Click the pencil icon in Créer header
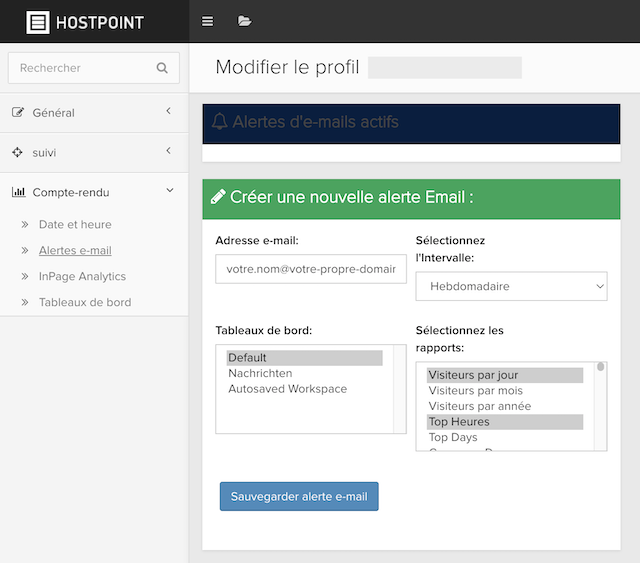Screen dimensions: 640x563 [218, 197]
